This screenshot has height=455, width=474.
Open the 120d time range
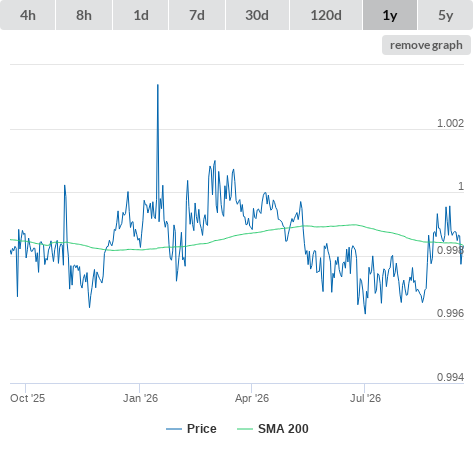pos(326,15)
